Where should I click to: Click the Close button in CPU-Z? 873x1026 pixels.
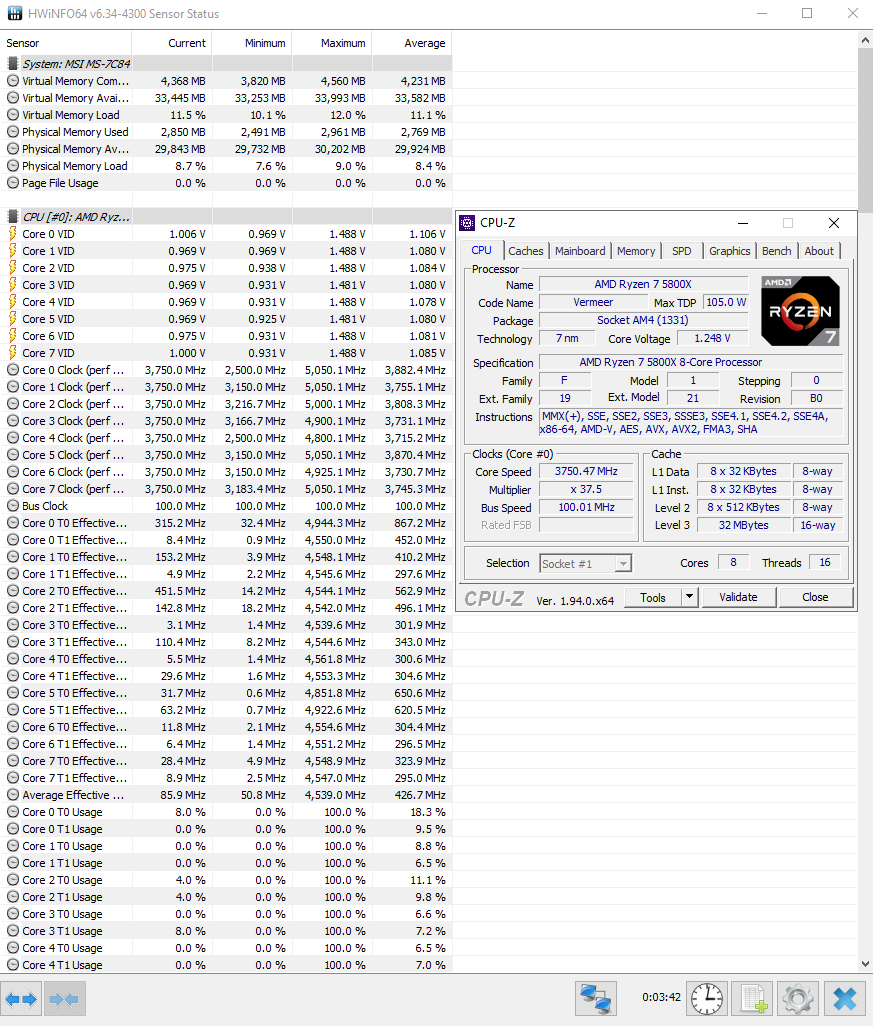[815, 597]
